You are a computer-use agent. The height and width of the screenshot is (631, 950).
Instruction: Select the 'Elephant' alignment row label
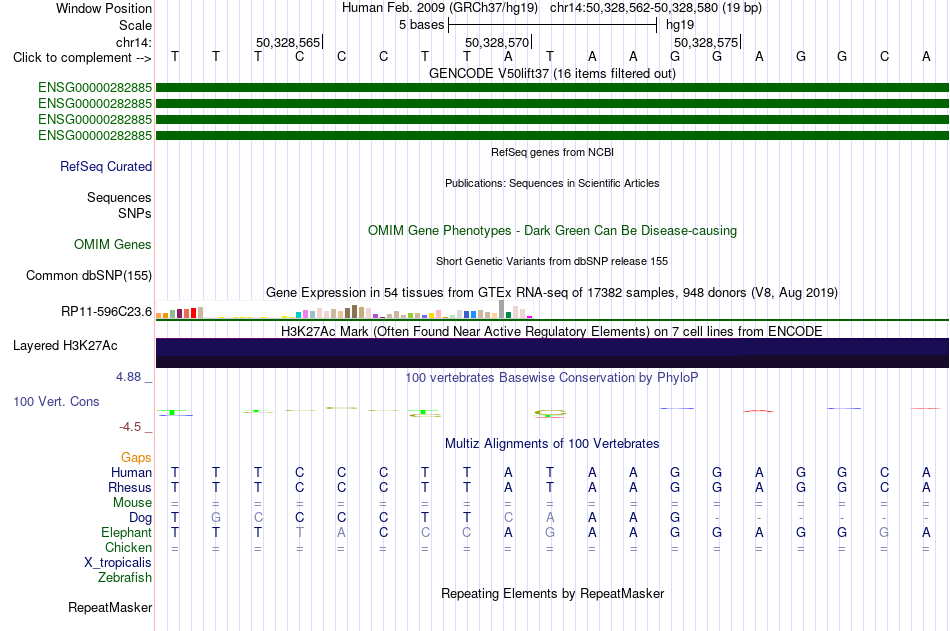pos(126,533)
